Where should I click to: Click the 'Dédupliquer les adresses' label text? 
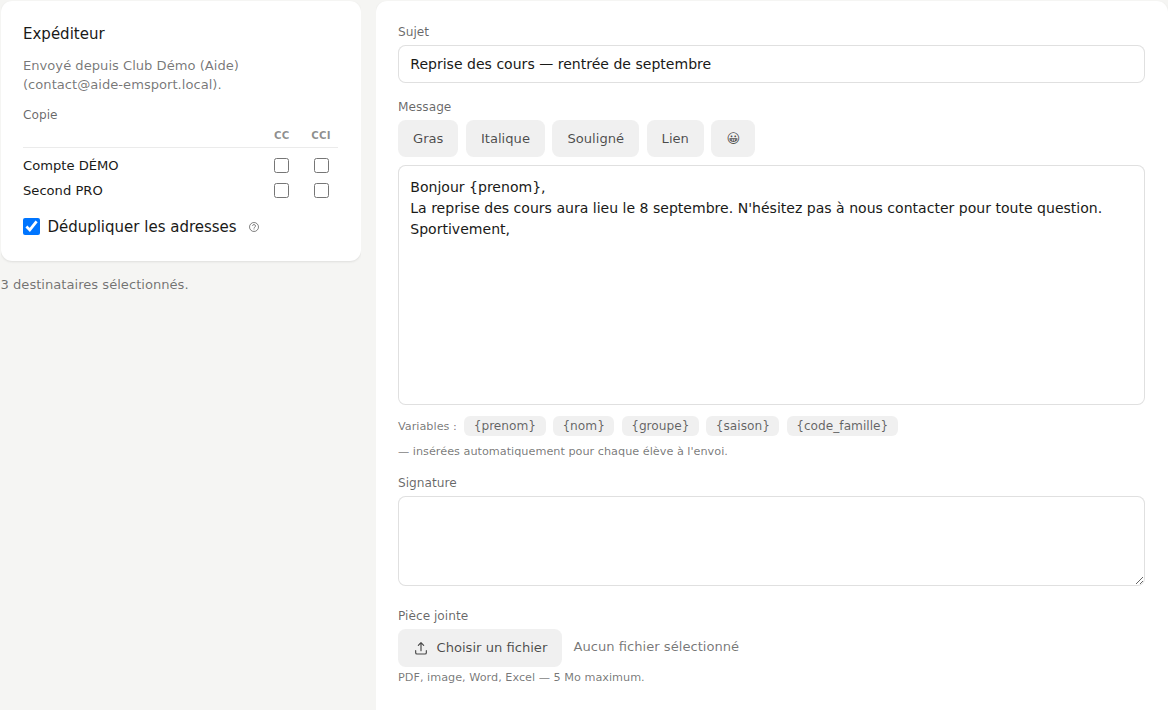142,226
